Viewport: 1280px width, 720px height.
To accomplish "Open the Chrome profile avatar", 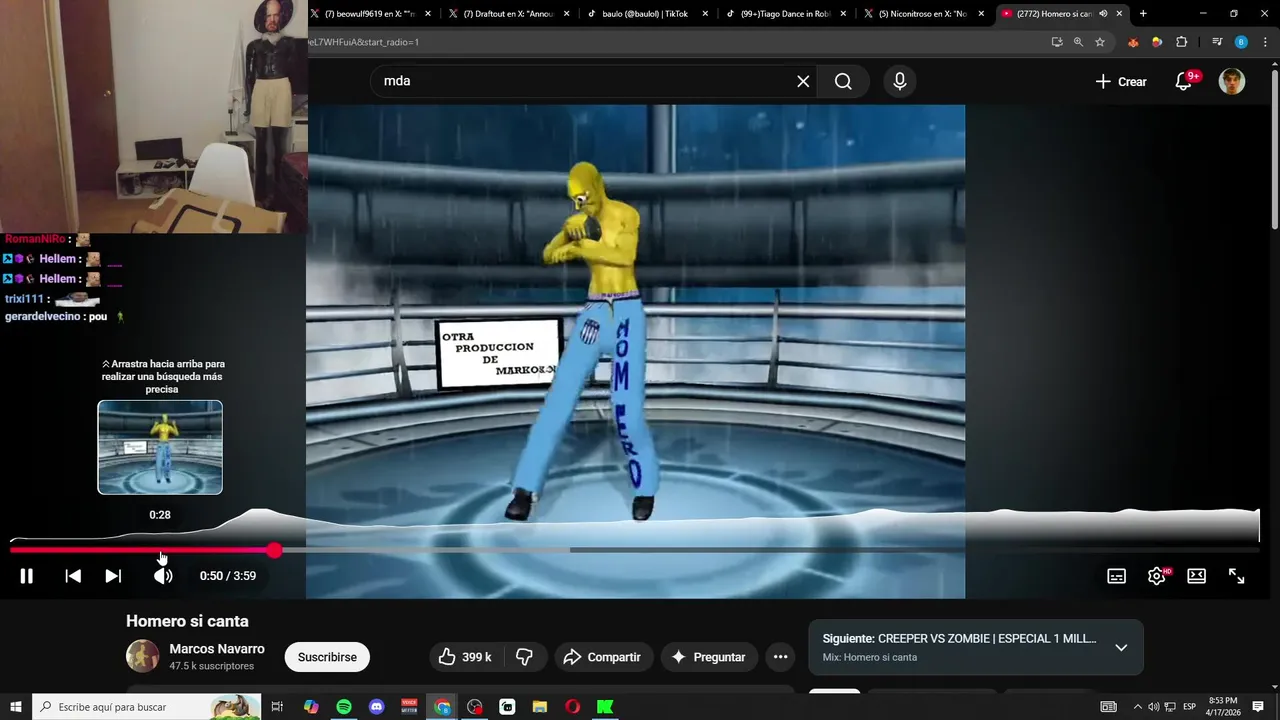I will tap(1241, 42).
